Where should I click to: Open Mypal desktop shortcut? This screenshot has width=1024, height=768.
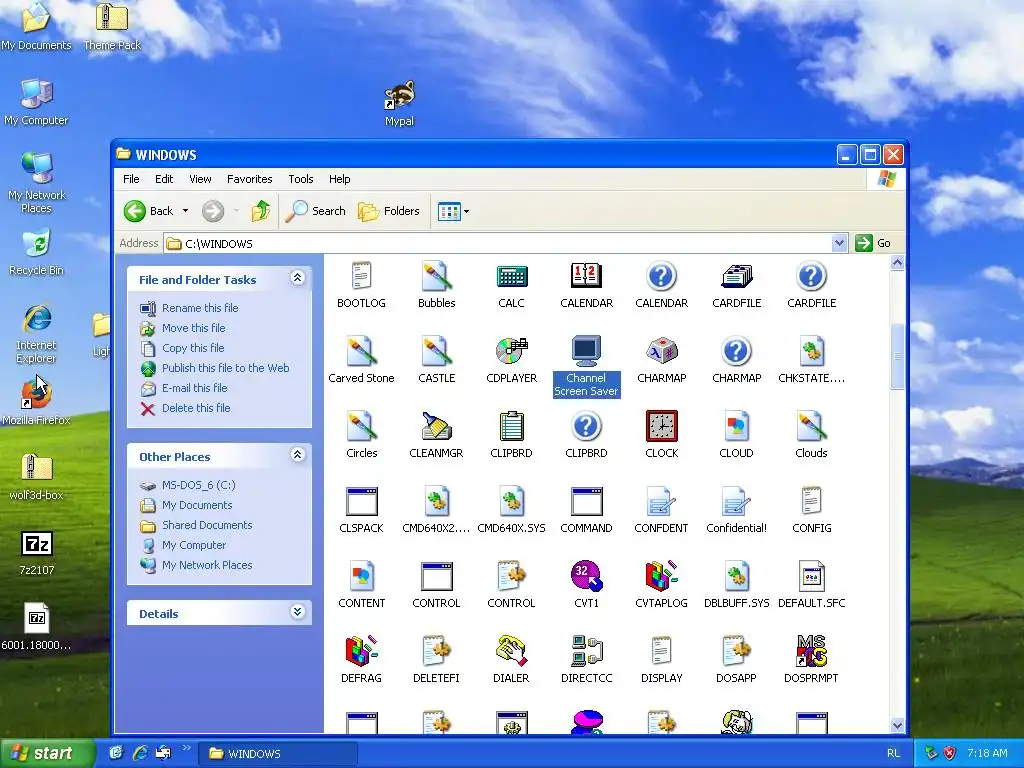point(399,104)
